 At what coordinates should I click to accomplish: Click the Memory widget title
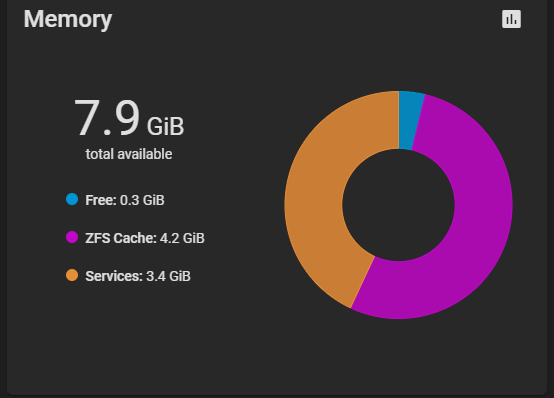pyautogui.click(x=68, y=19)
